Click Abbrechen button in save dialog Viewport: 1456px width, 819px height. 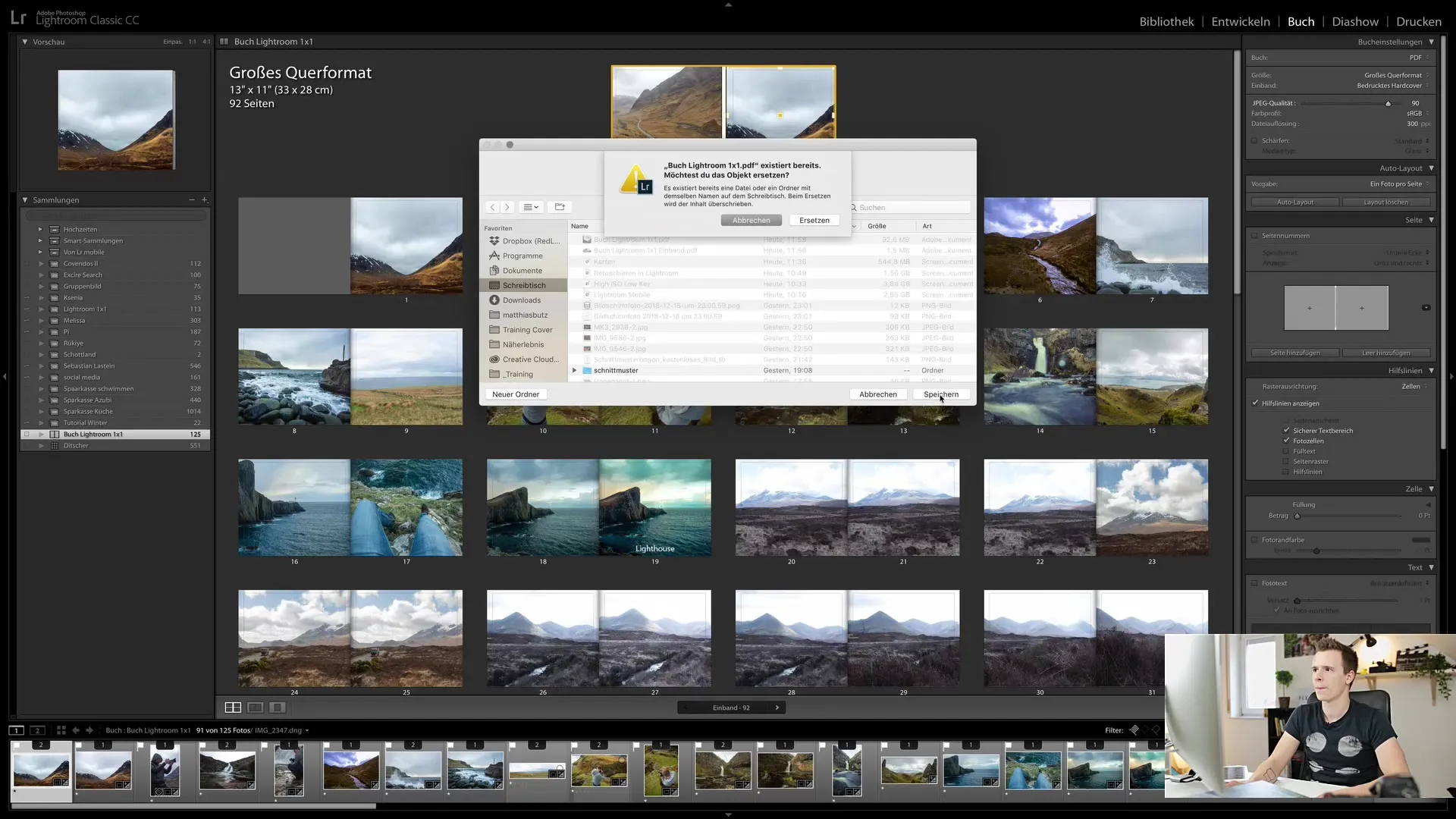point(878,394)
